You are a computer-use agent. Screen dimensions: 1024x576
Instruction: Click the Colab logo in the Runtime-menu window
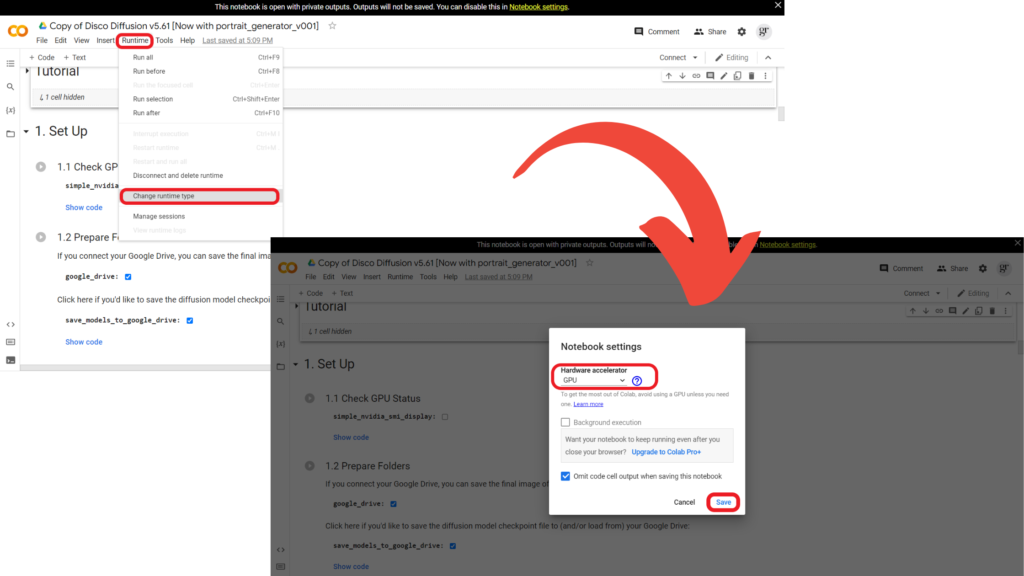[x=18, y=31]
